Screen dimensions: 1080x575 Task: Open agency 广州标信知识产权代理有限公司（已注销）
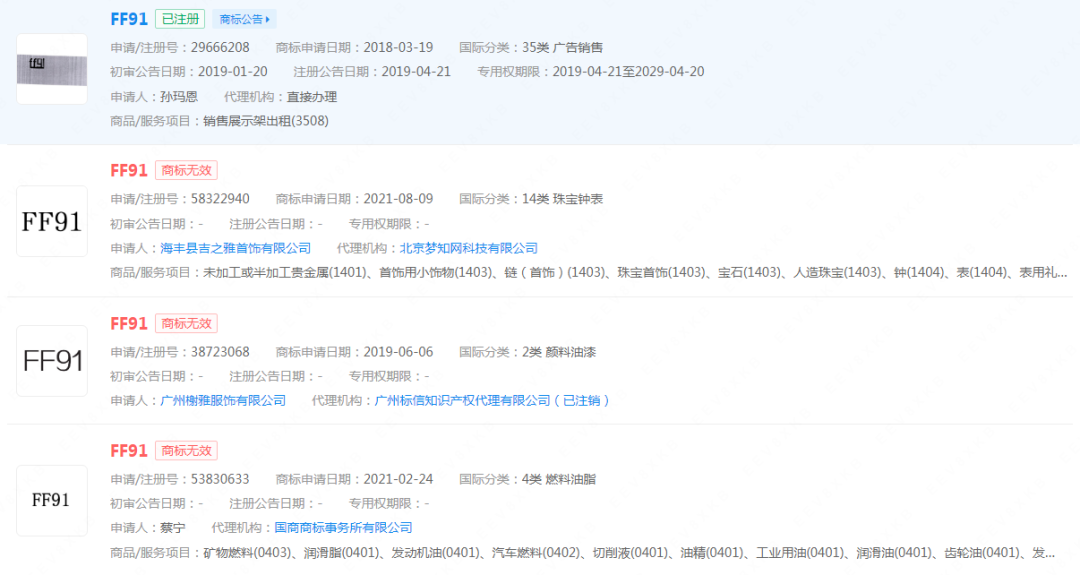(492, 400)
